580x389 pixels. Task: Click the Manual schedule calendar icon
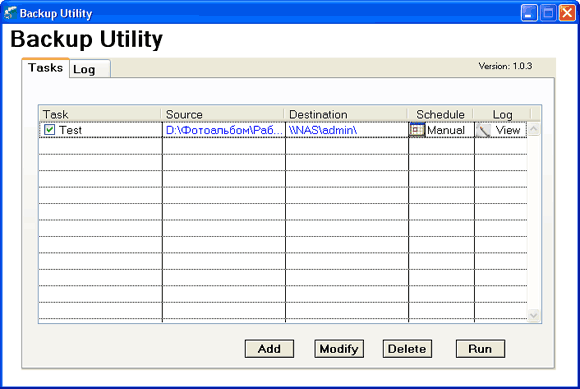point(417,130)
